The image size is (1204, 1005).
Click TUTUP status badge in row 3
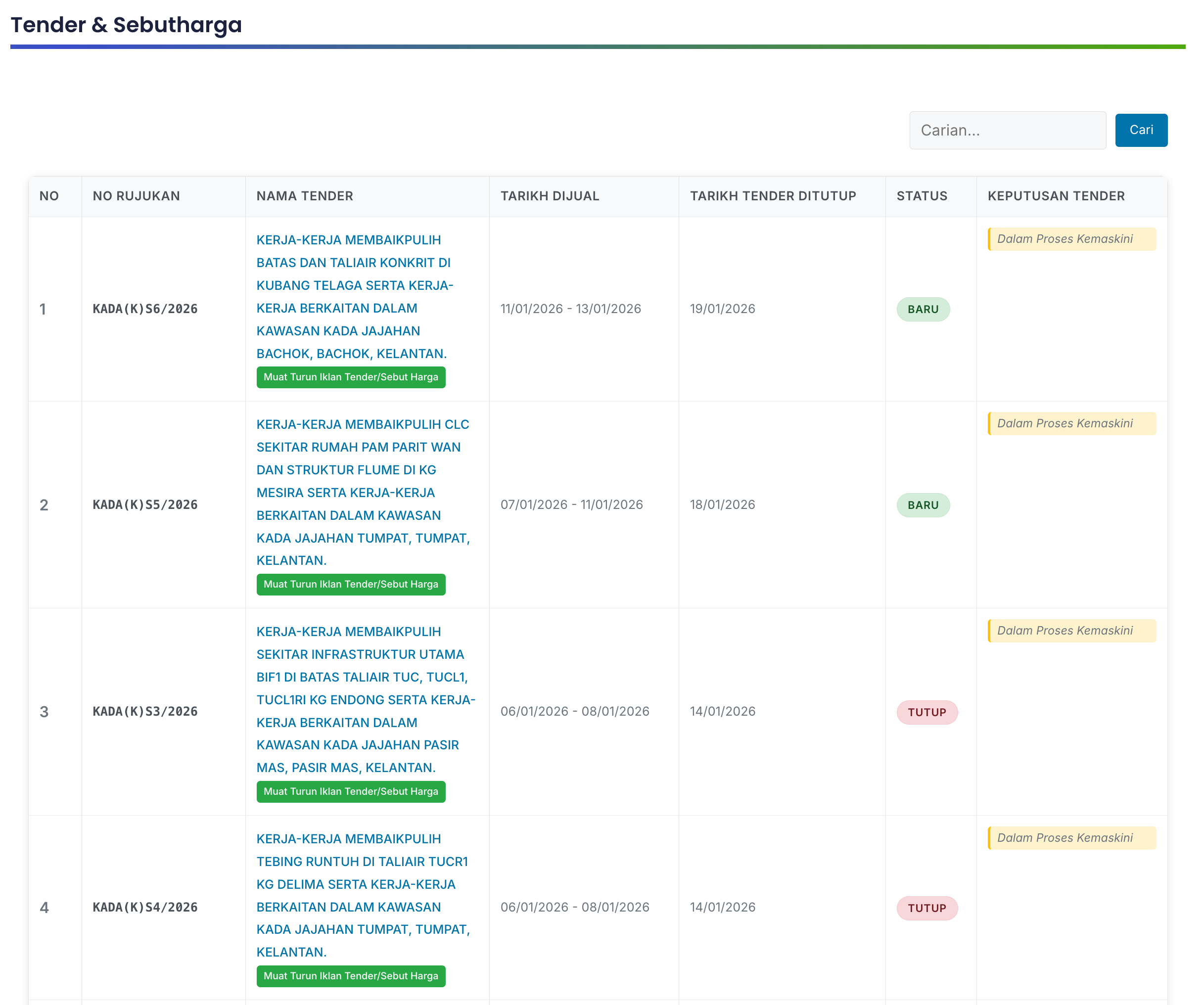(x=926, y=712)
